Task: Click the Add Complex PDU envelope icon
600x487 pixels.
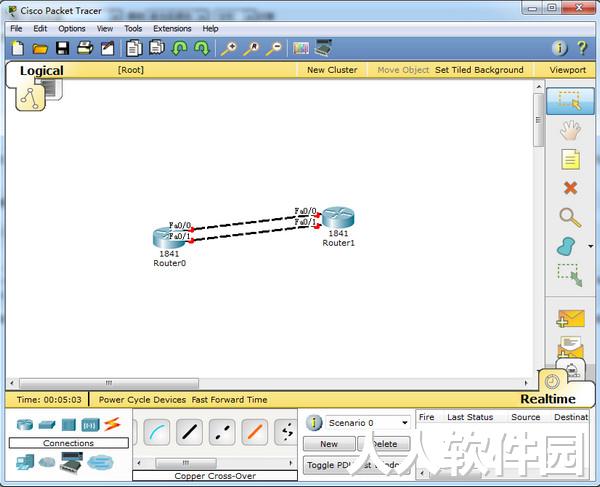Action: (571, 347)
